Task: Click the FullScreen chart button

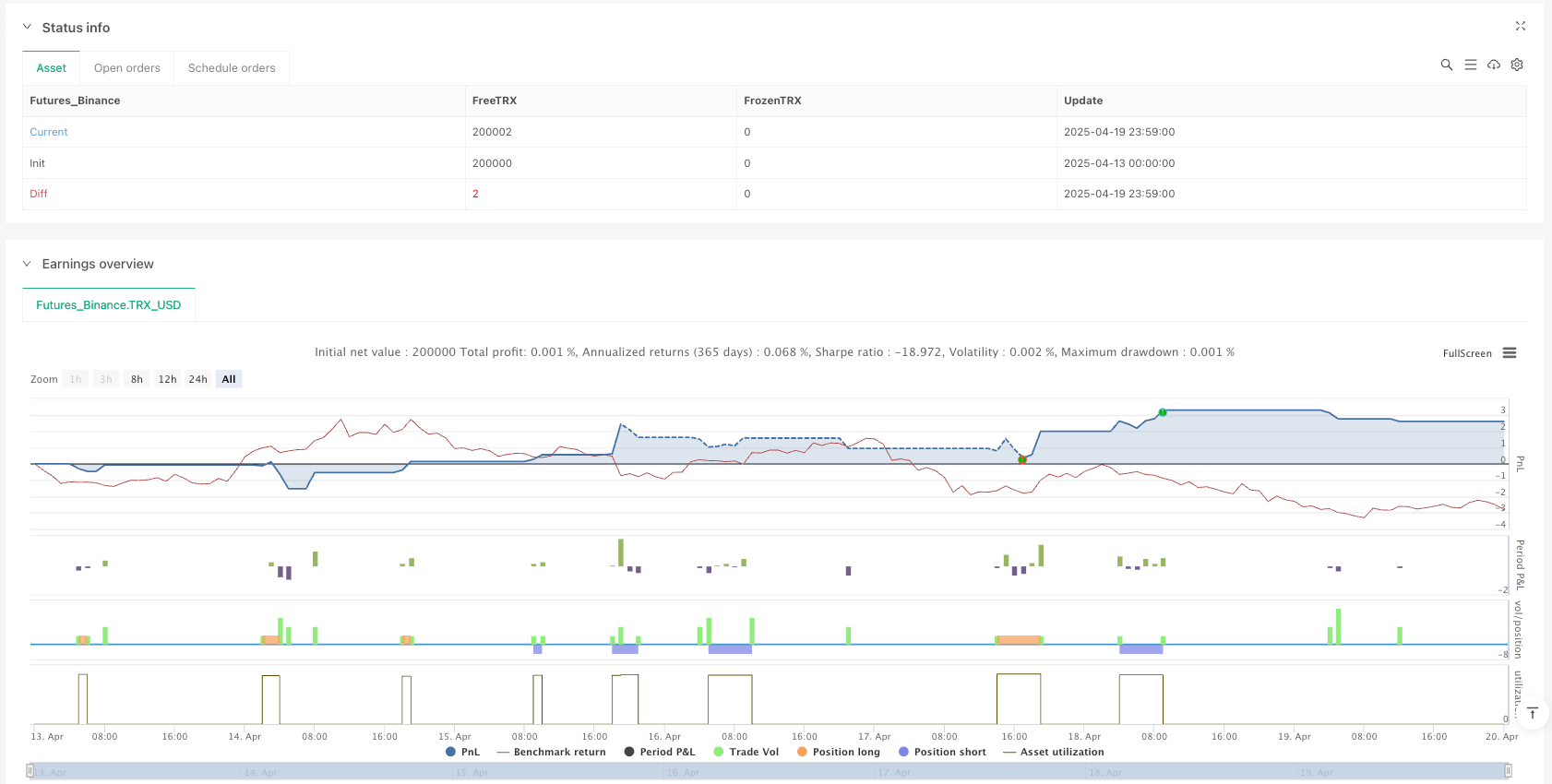Action: coord(1466,353)
